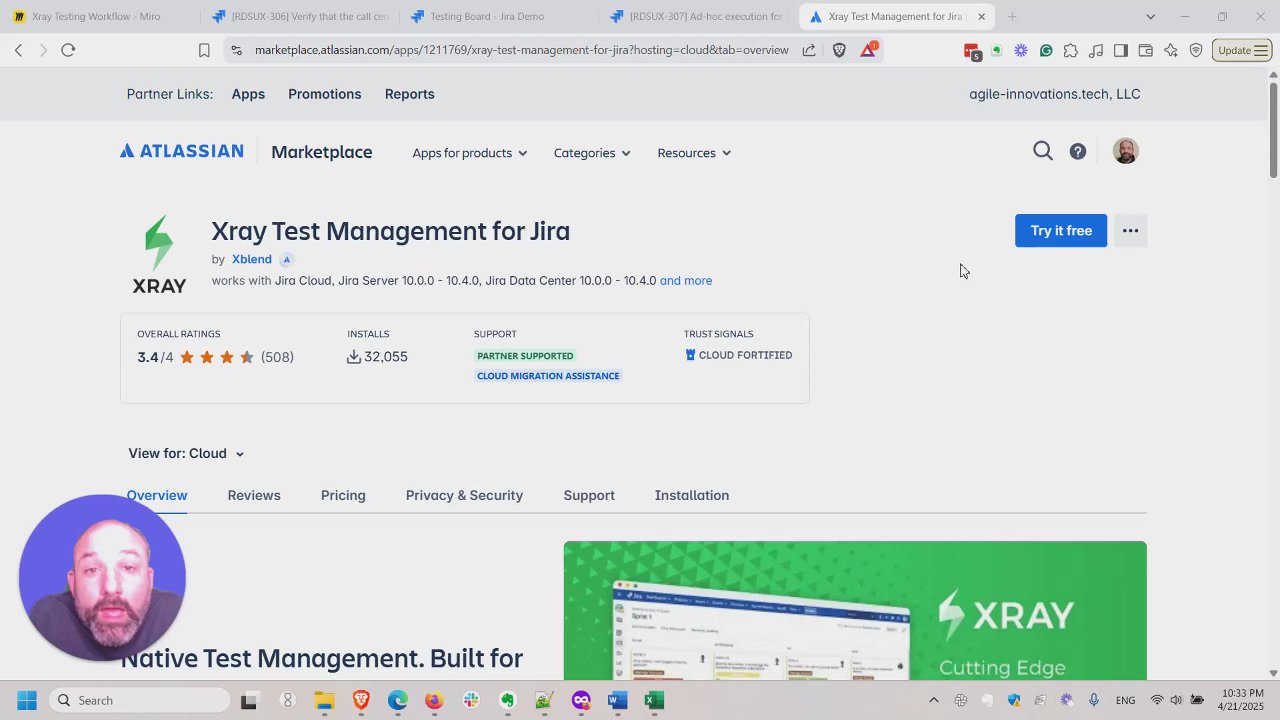The height and width of the screenshot is (720, 1280).
Task: Switch to the Pricing tab
Action: [343, 495]
